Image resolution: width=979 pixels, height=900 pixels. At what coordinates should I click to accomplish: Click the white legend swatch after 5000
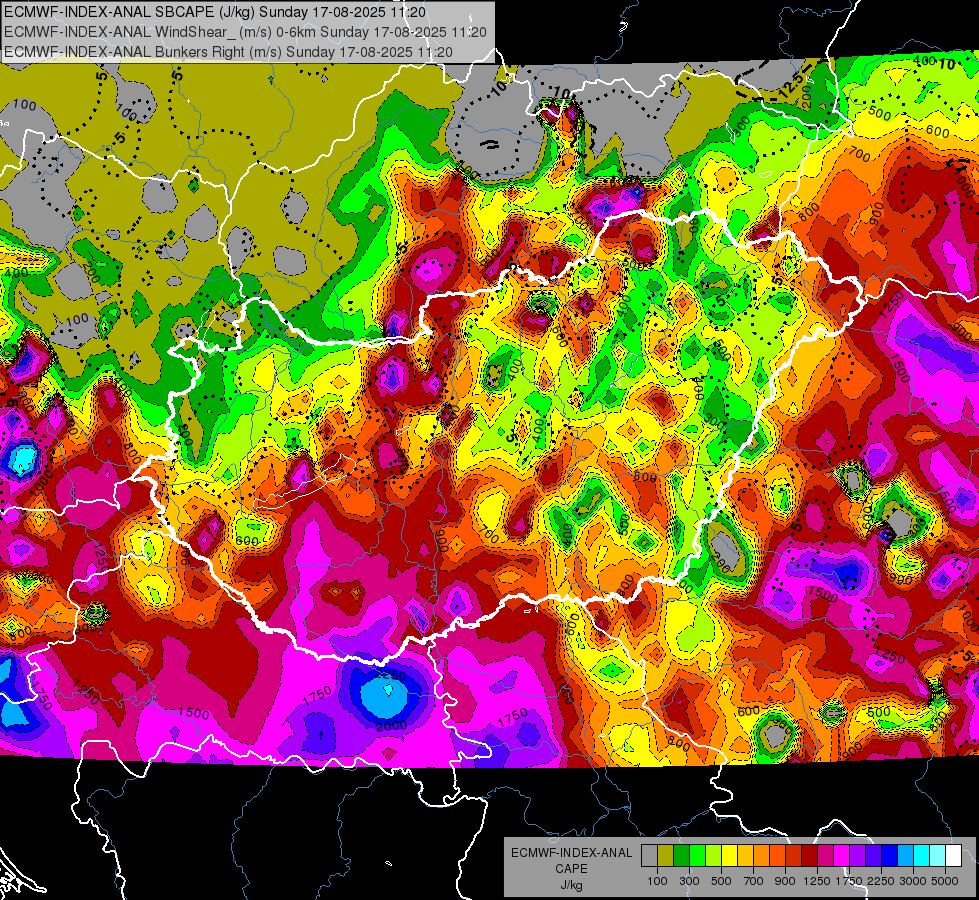tap(953, 855)
